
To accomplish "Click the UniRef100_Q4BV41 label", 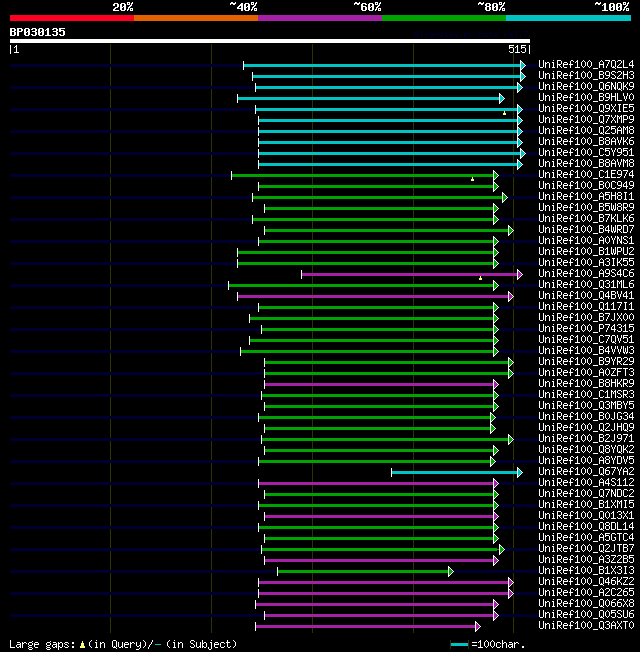I will pyautogui.click(x=586, y=296).
